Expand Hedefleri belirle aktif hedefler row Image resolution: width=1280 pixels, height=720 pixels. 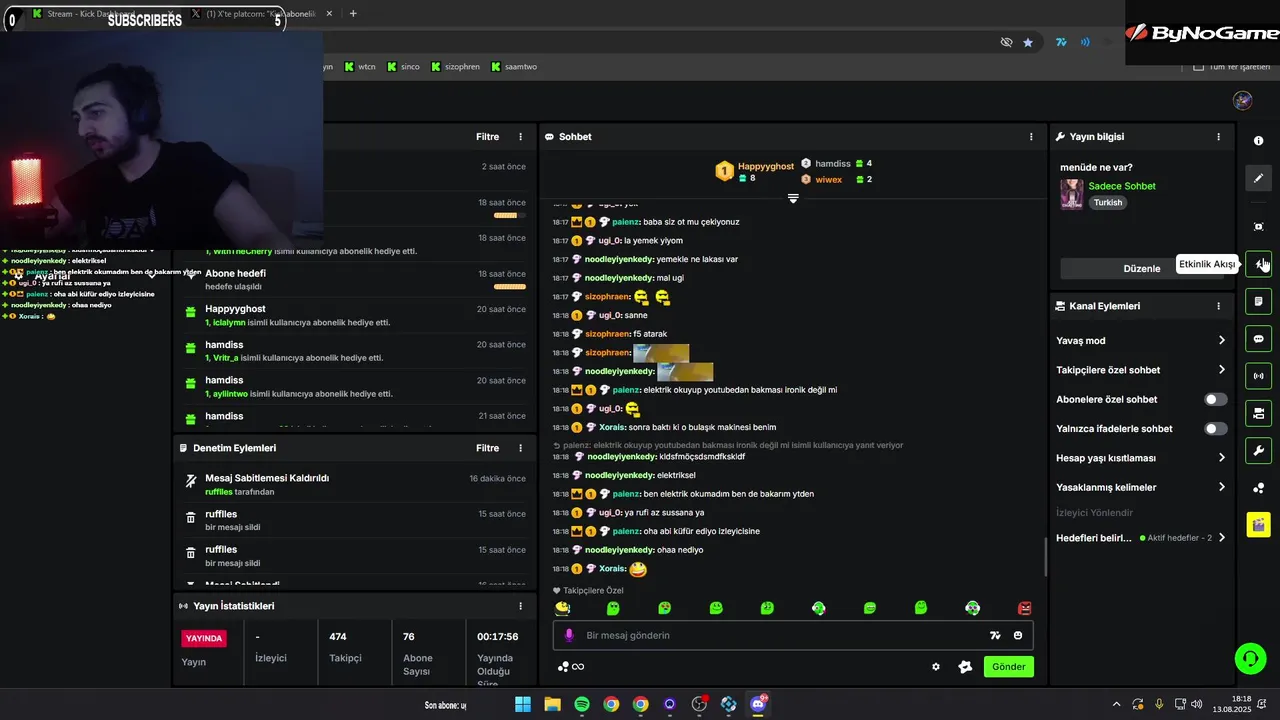(1141, 538)
